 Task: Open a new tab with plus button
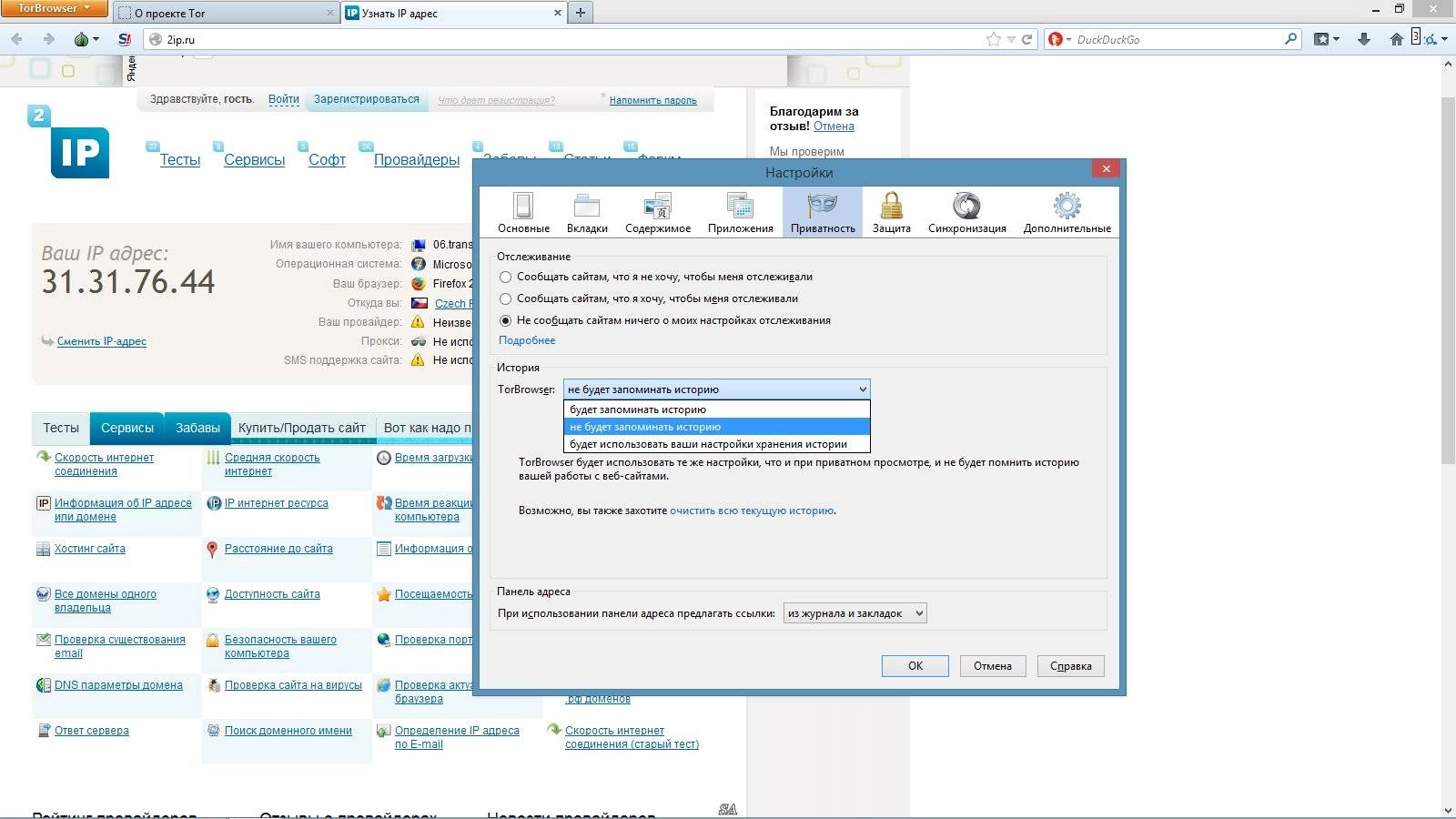coord(581,12)
